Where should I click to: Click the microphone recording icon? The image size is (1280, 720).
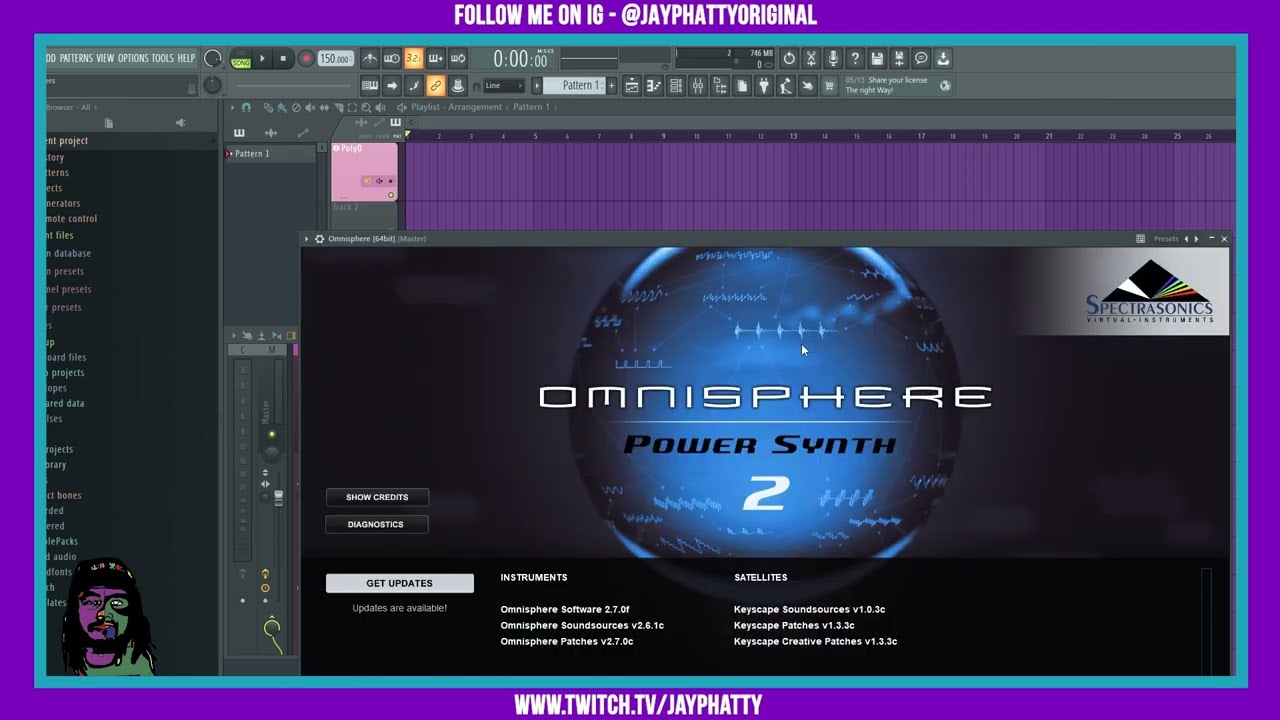pos(833,58)
